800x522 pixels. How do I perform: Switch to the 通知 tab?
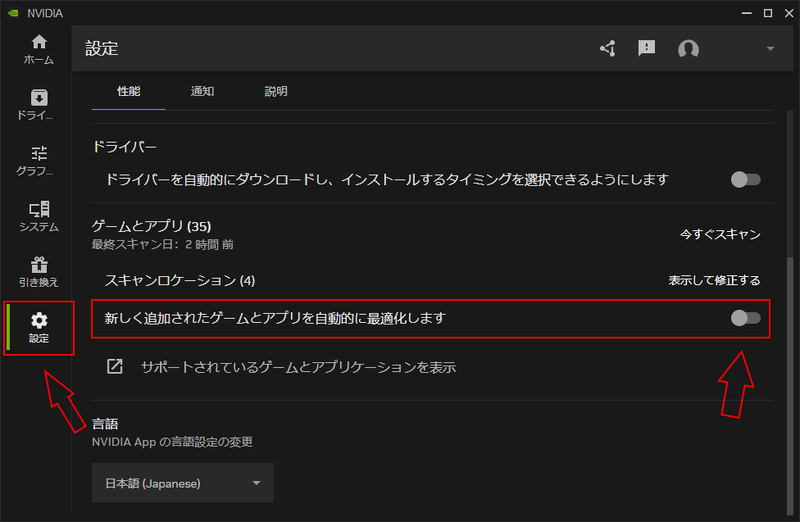(x=202, y=91)
